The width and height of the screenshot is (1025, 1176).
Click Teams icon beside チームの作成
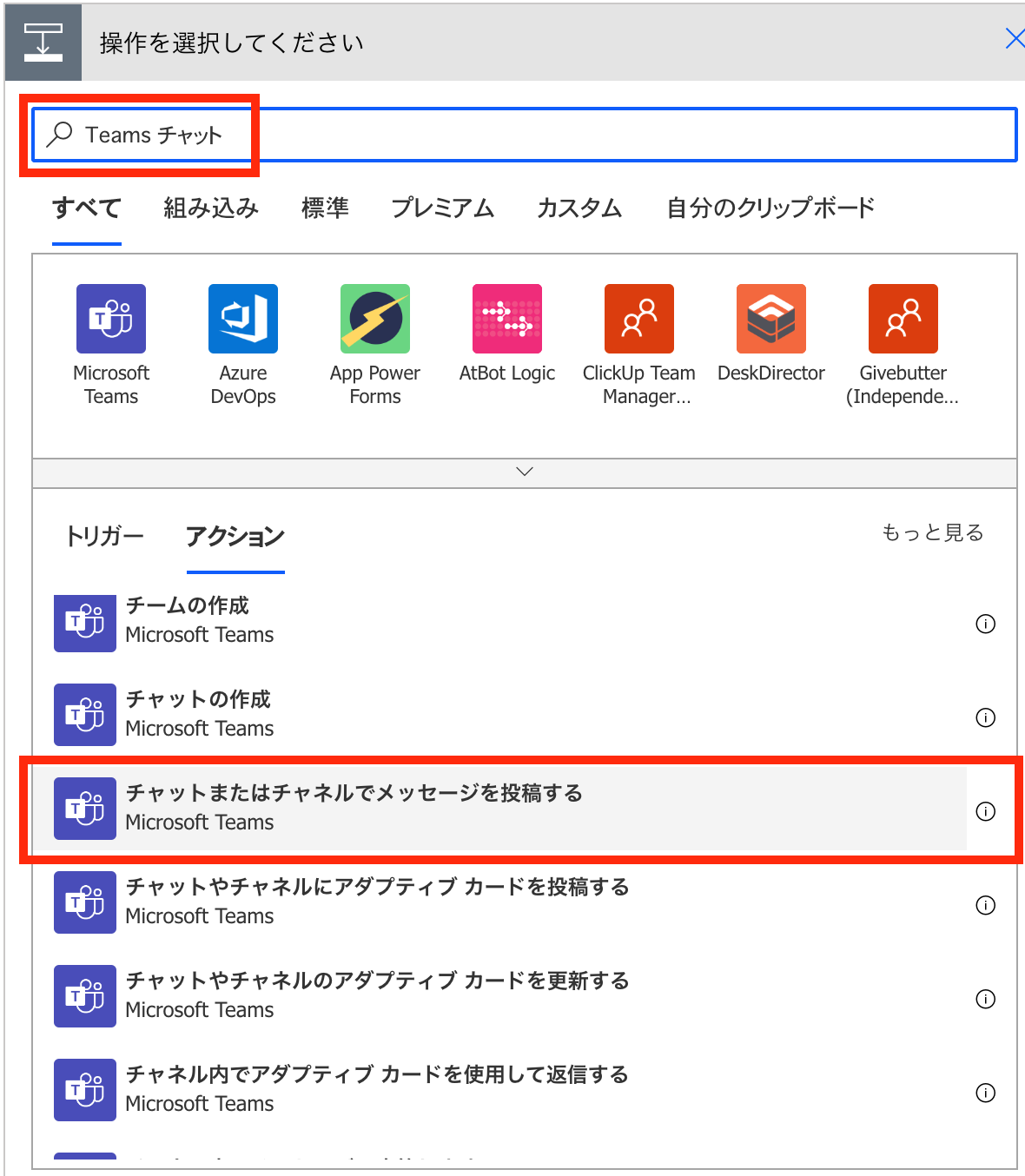[85, 623]
